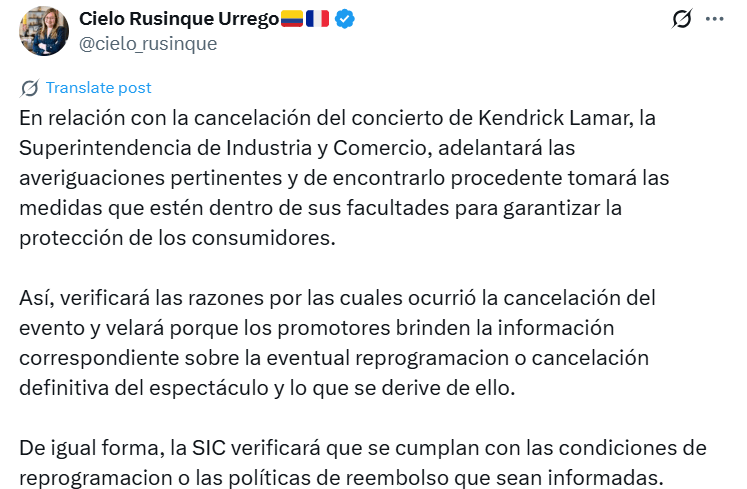Click the words "Kendrick Lamar" in the post
Screen dimensions: 747x489
pos(571,118)
